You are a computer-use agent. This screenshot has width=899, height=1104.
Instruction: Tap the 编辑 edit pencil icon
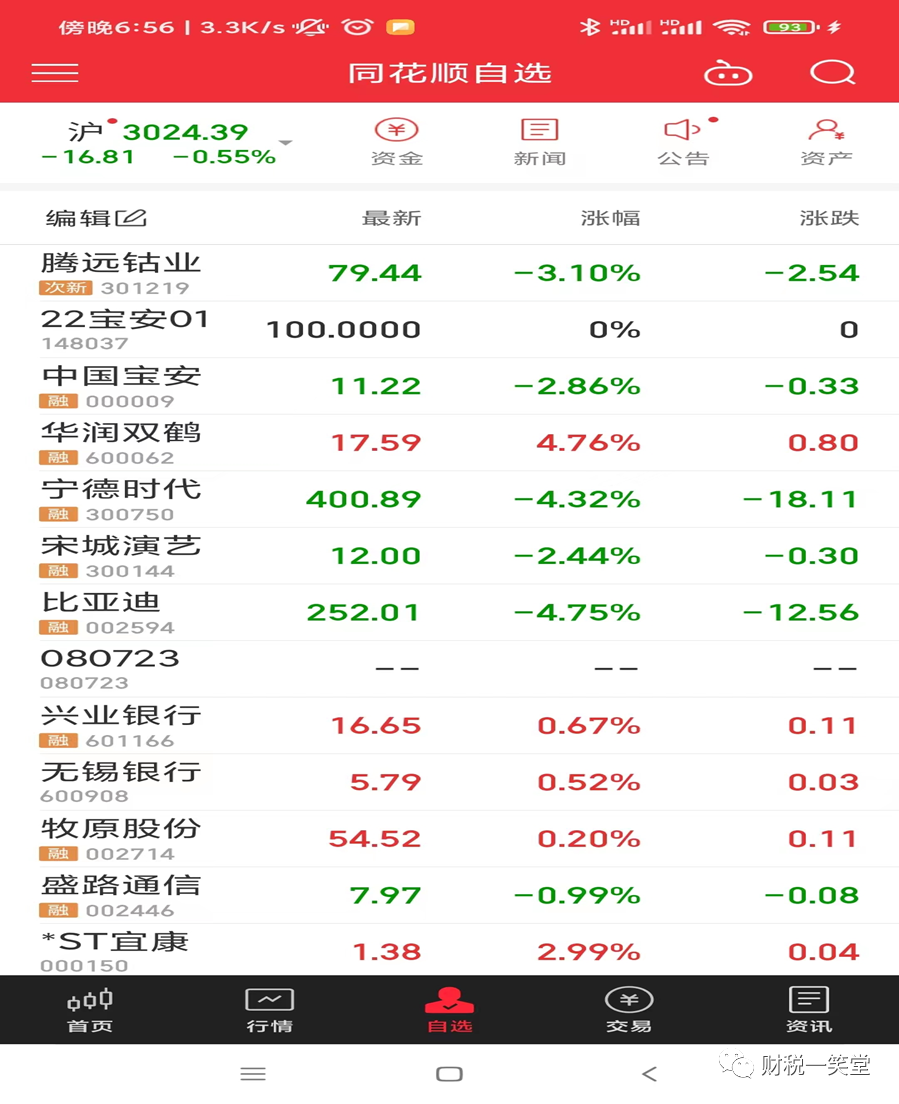[131, 218]
